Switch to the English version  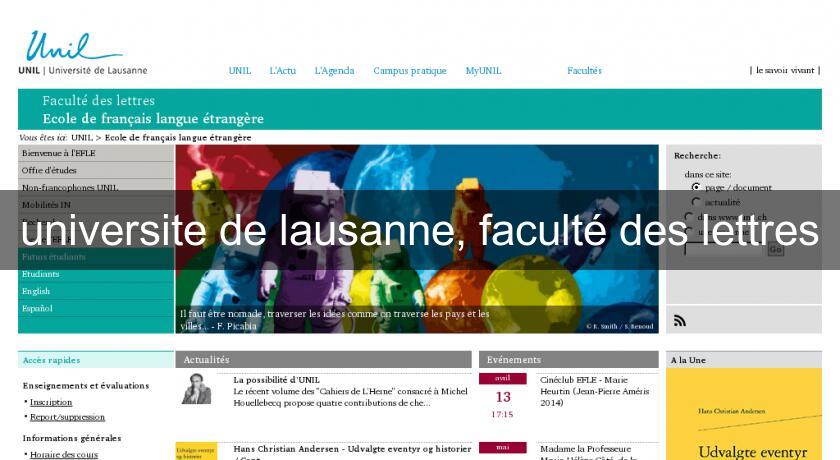click(x=96, y=291)
